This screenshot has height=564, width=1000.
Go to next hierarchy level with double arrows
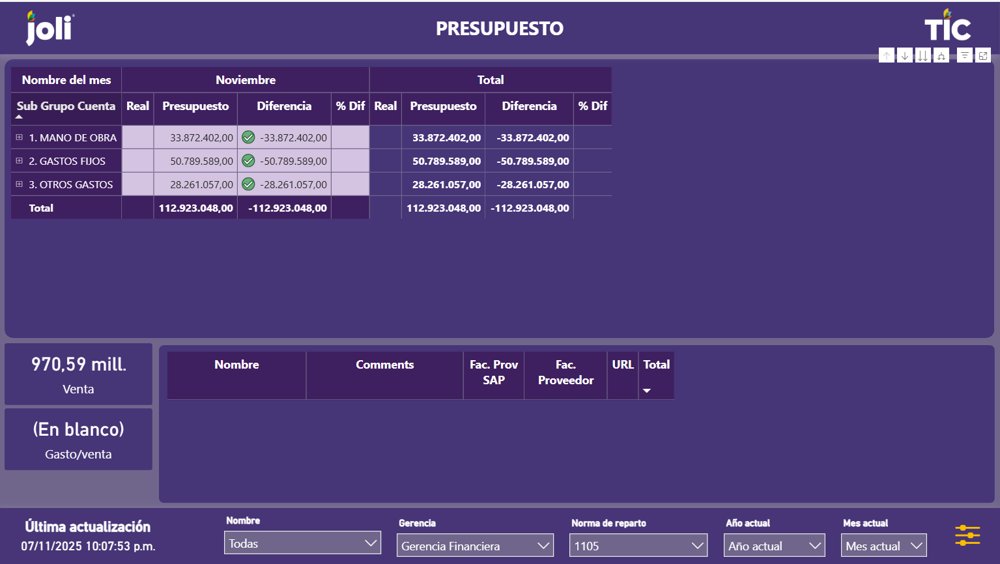923,56
